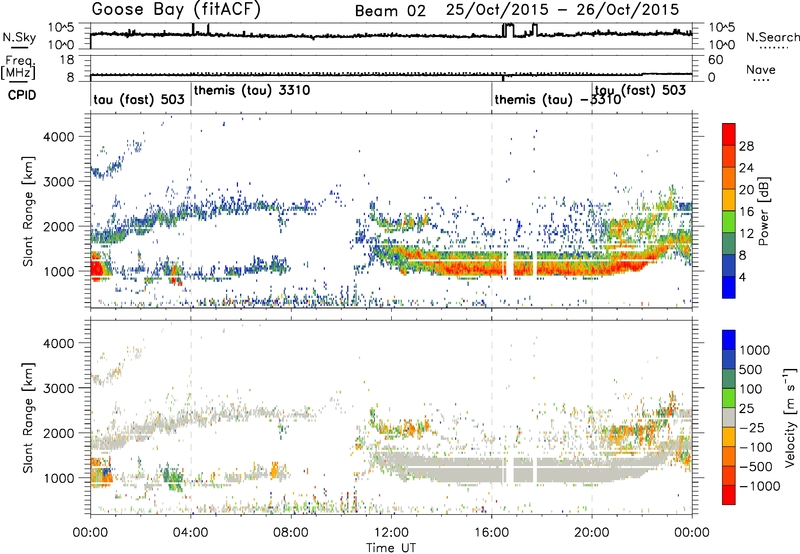Click the "4" tick on Power colorbar

743,278
